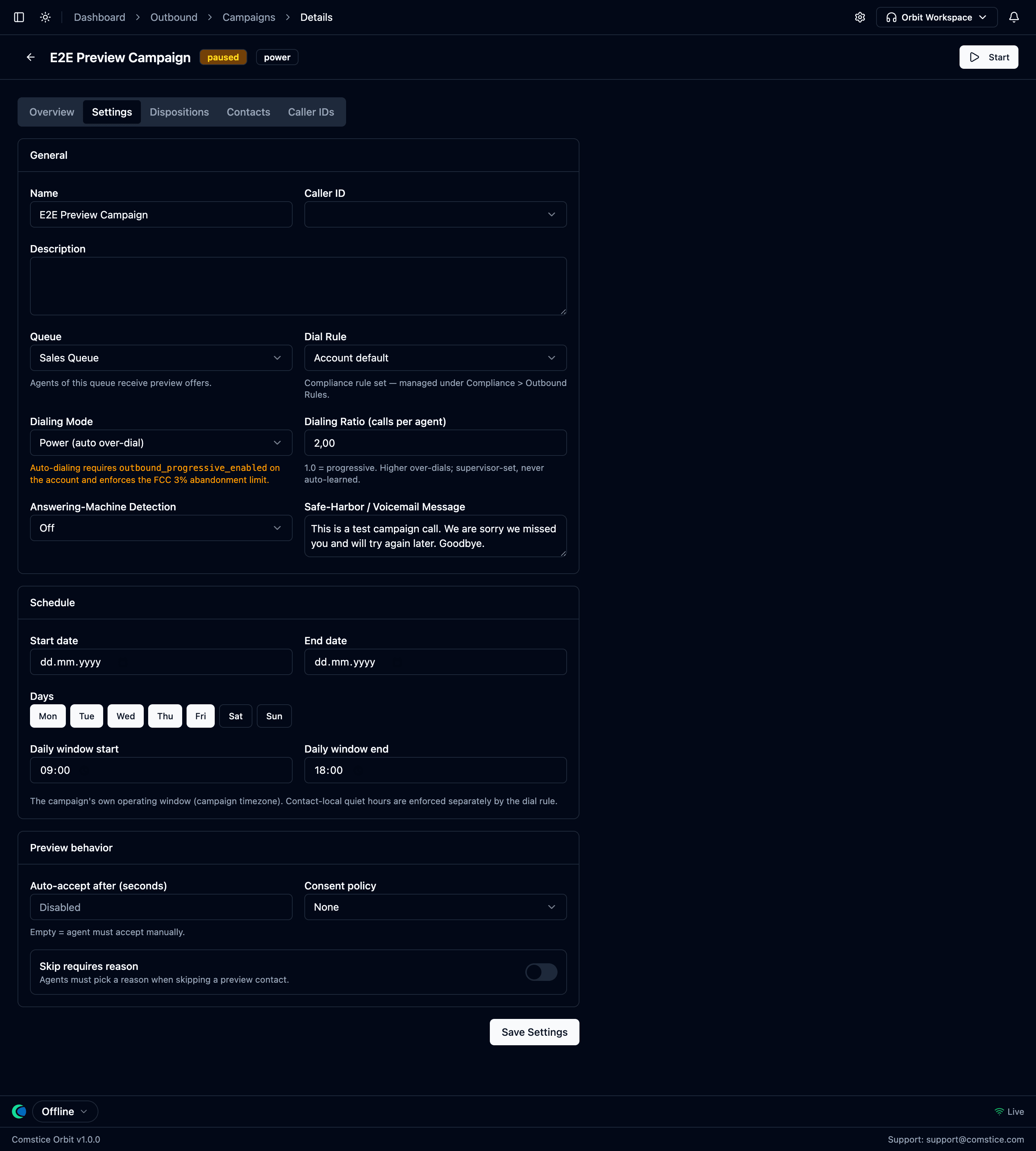
Task: Open the Consent policy dropdown
Action: click(435, 907)
